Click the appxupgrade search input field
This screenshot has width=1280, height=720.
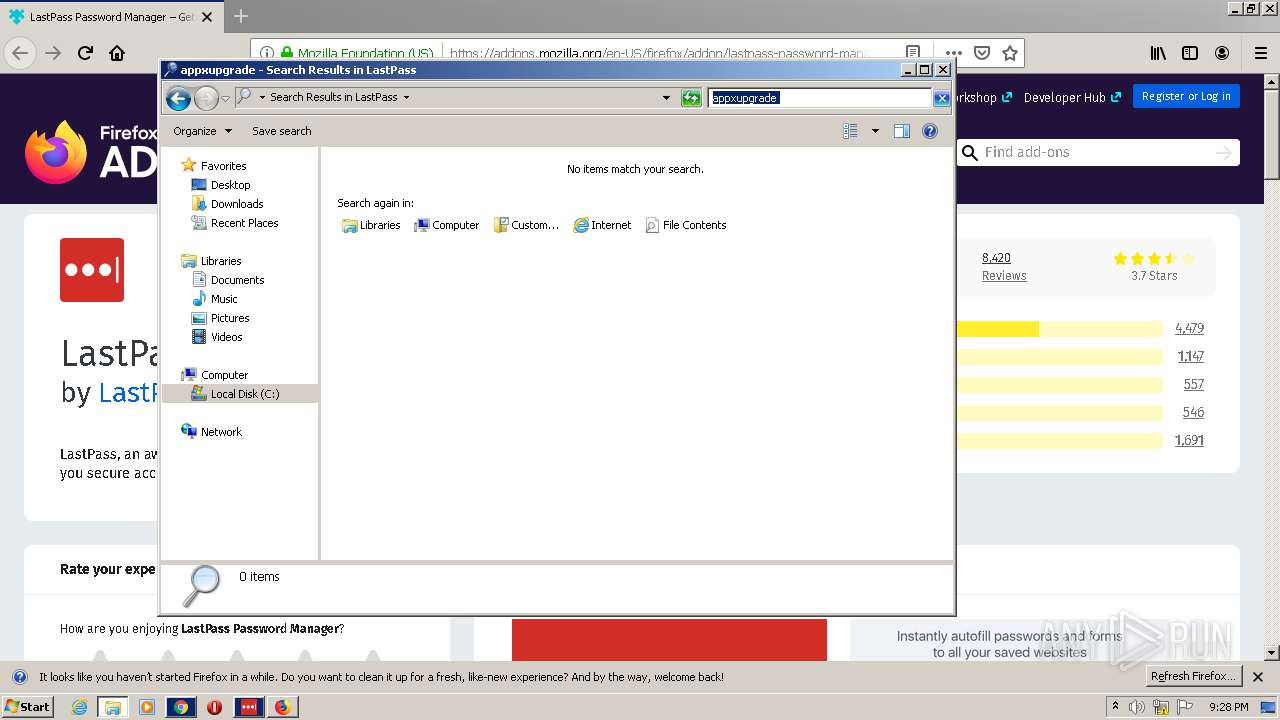820,98
